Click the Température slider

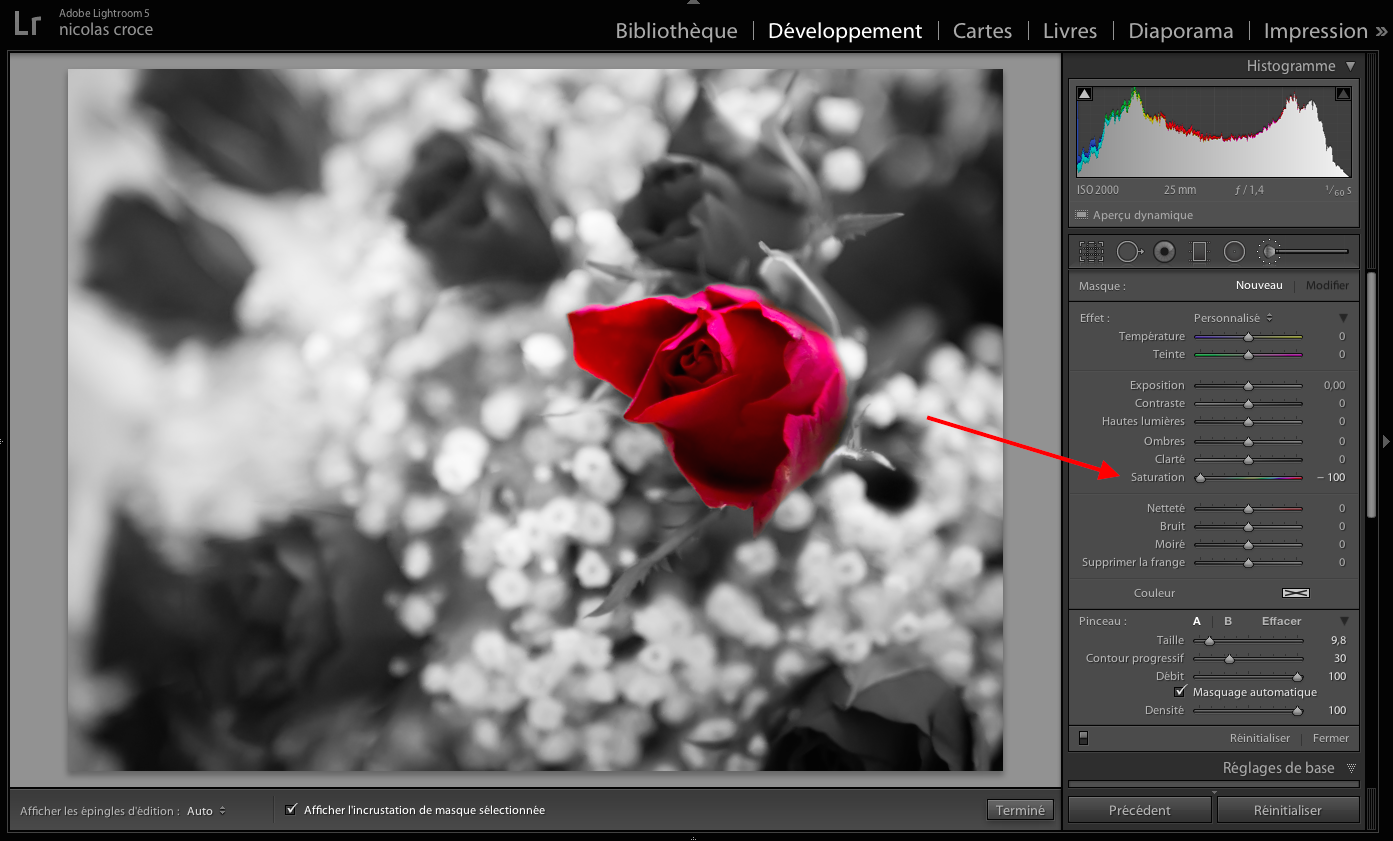coord(1249,337)
